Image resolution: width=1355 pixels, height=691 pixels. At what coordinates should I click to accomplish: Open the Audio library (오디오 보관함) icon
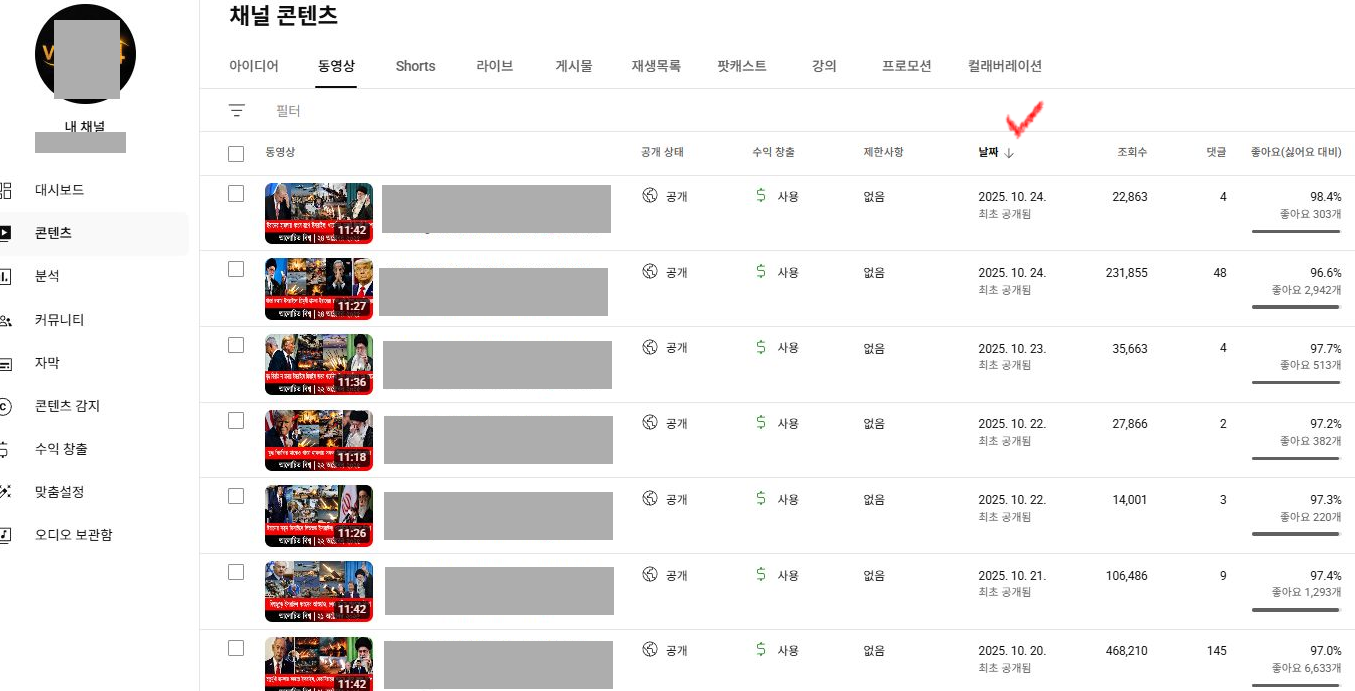pos(6,535)
